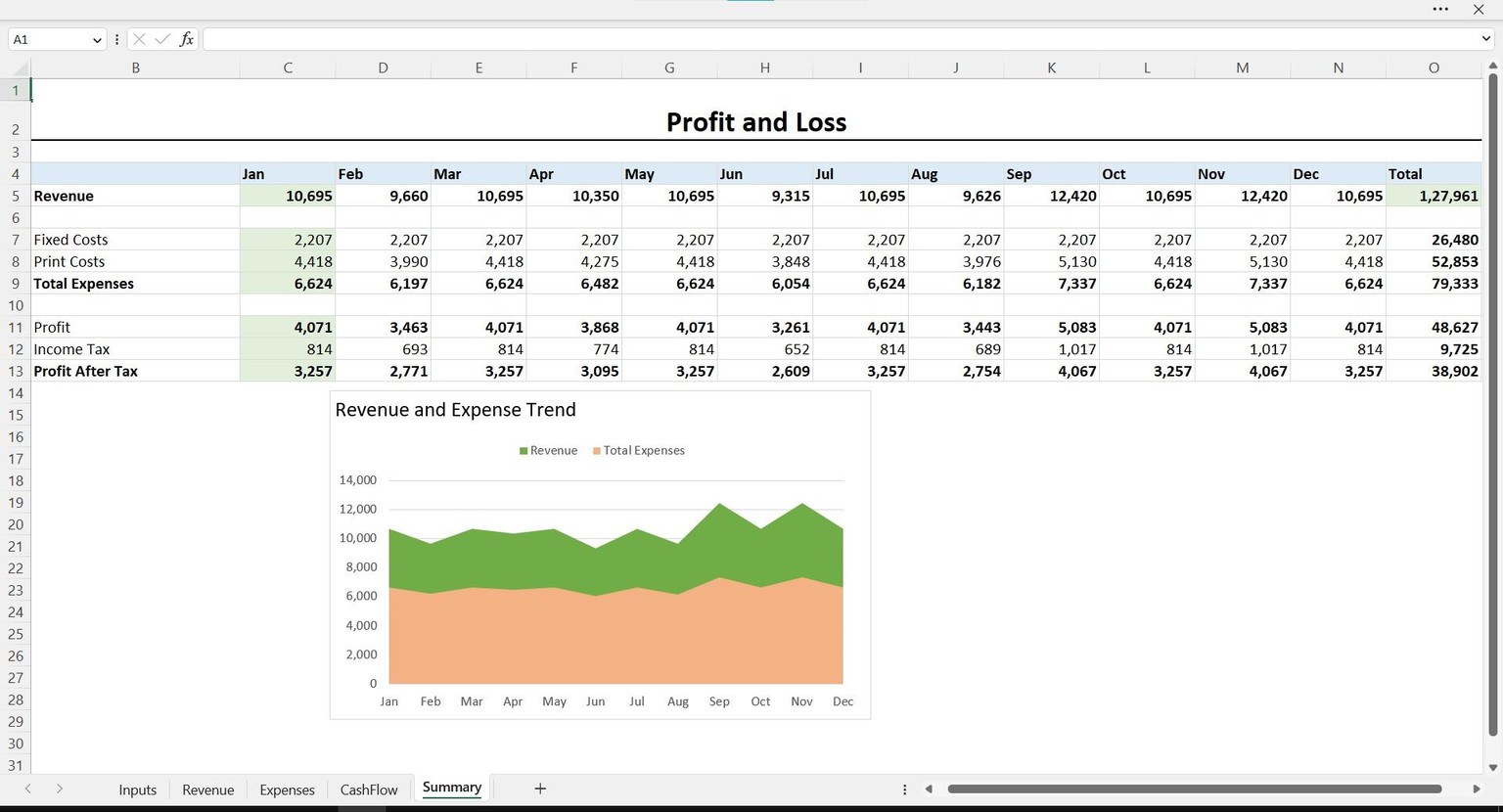Add a new sheet with plus button
The image size is (1503, 812).
(540, 789)
